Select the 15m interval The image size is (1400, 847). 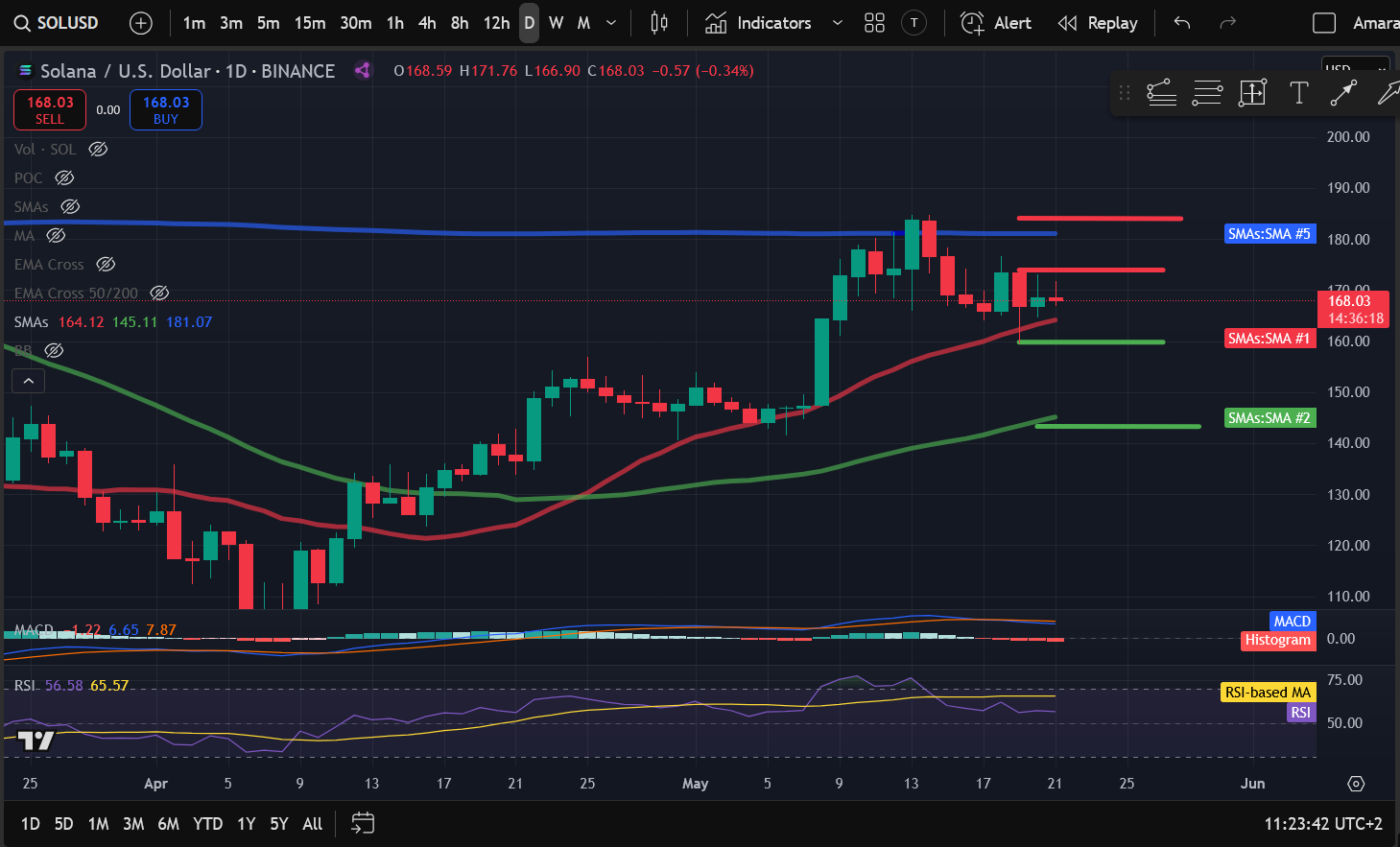tap(310, 23)
